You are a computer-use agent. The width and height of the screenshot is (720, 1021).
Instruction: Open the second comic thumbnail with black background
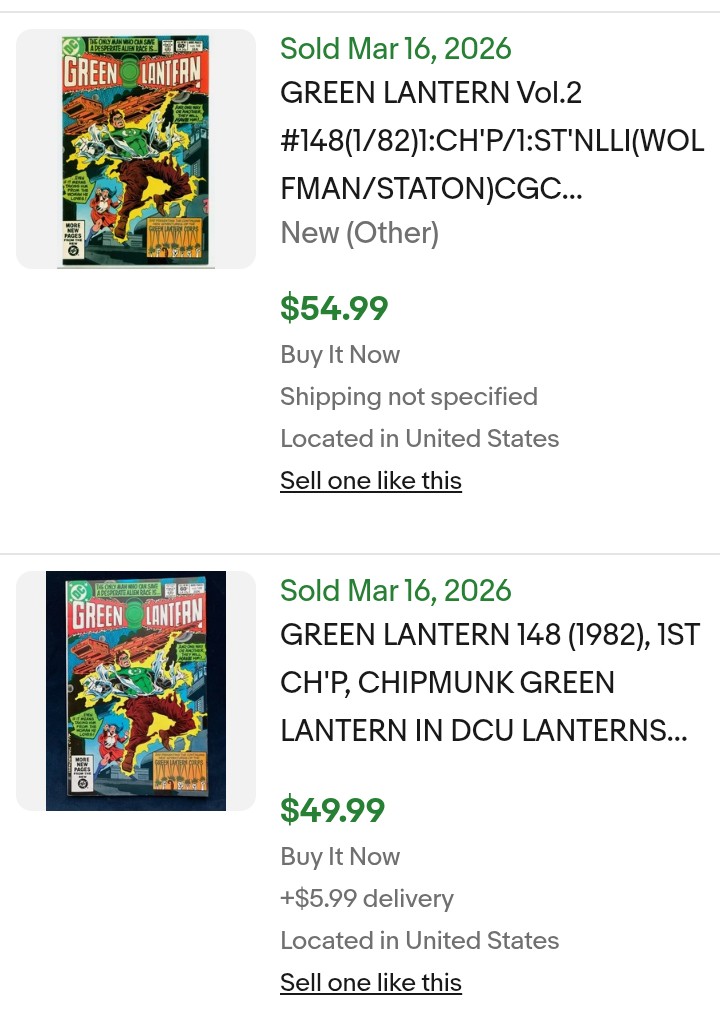pyautogui.click(x=136, y=690)
